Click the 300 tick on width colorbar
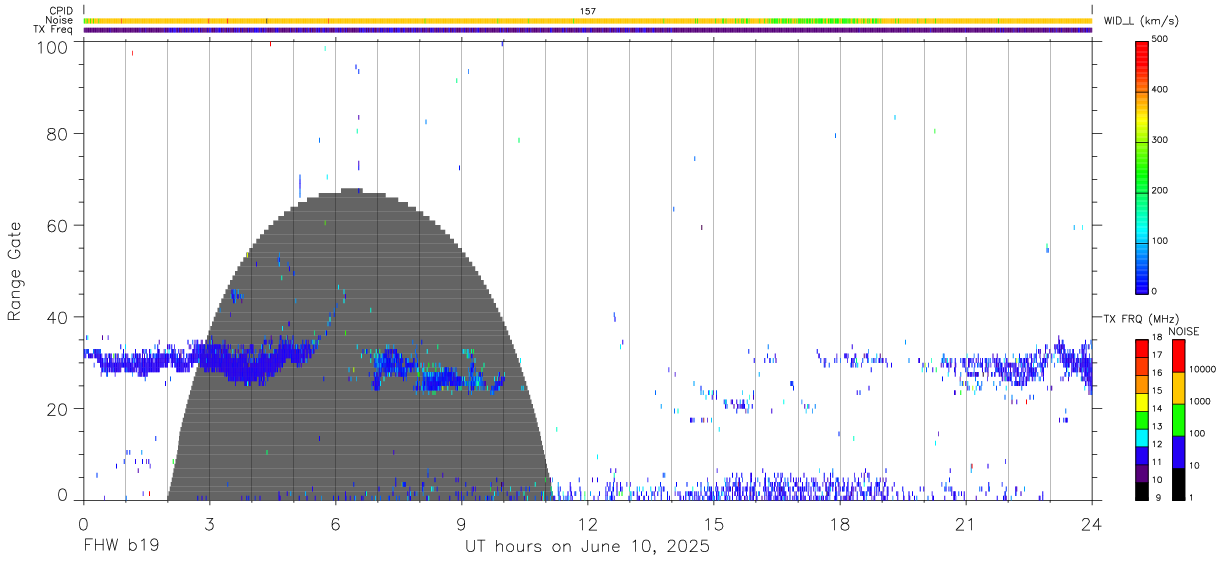1228x567 pixels. (x=1161, y=140)
